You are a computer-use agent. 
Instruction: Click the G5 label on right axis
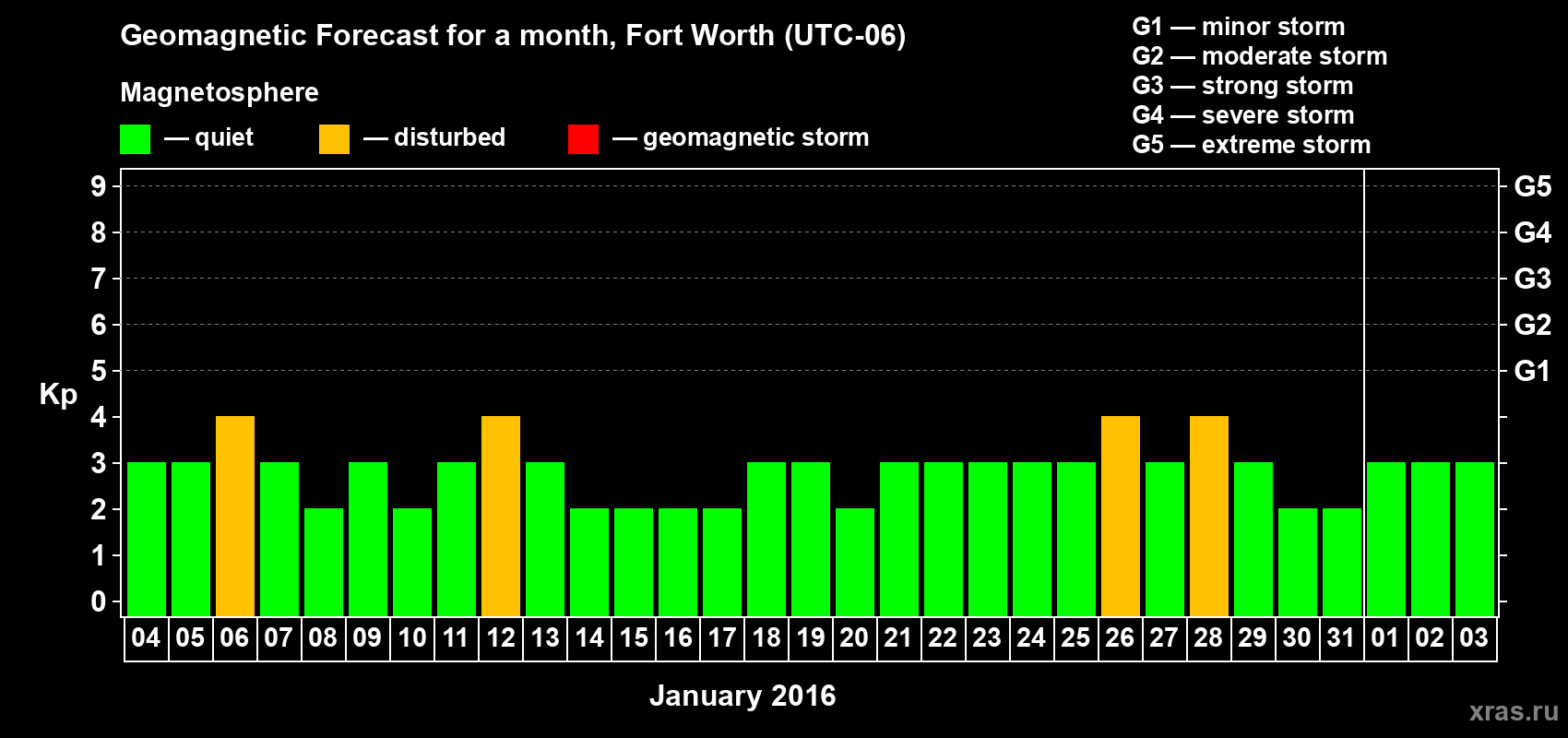coord(1533,186)
